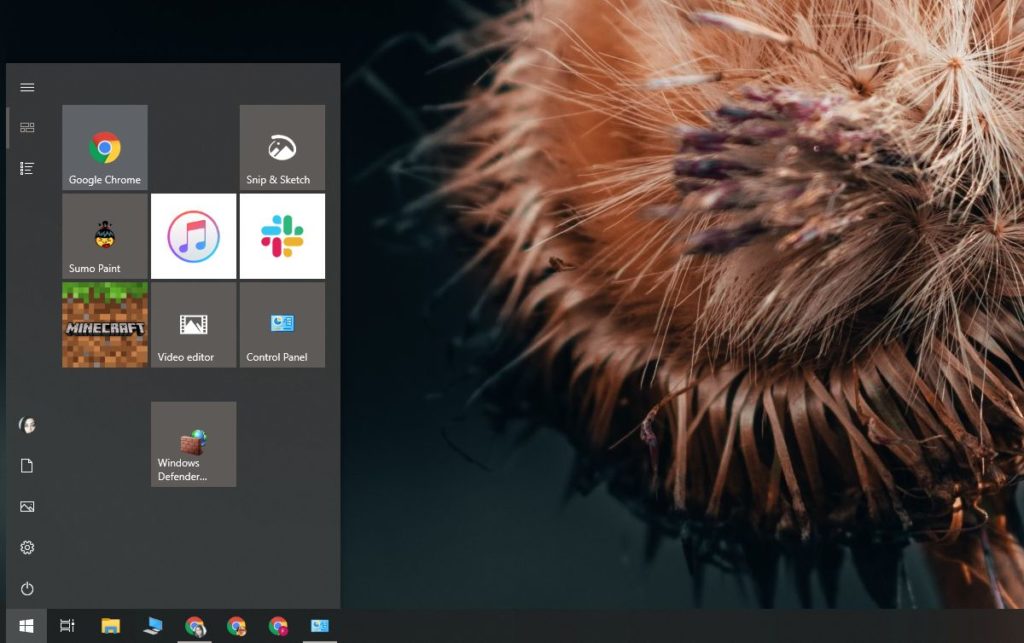Open Settings from the Start menu sidebar
The image size is (1024, 643).
[27, 547]
